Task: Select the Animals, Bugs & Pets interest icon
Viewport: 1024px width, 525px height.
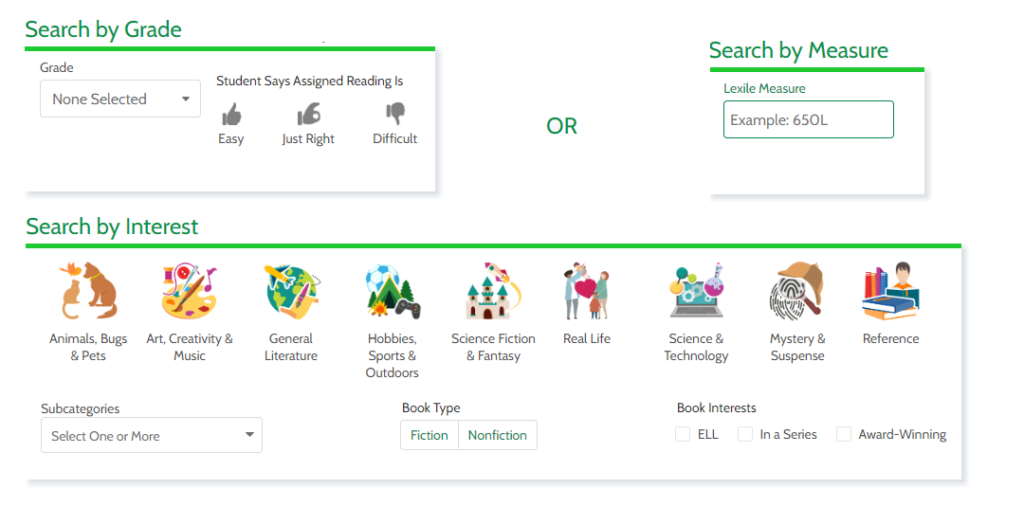Action: pos(88,291)
